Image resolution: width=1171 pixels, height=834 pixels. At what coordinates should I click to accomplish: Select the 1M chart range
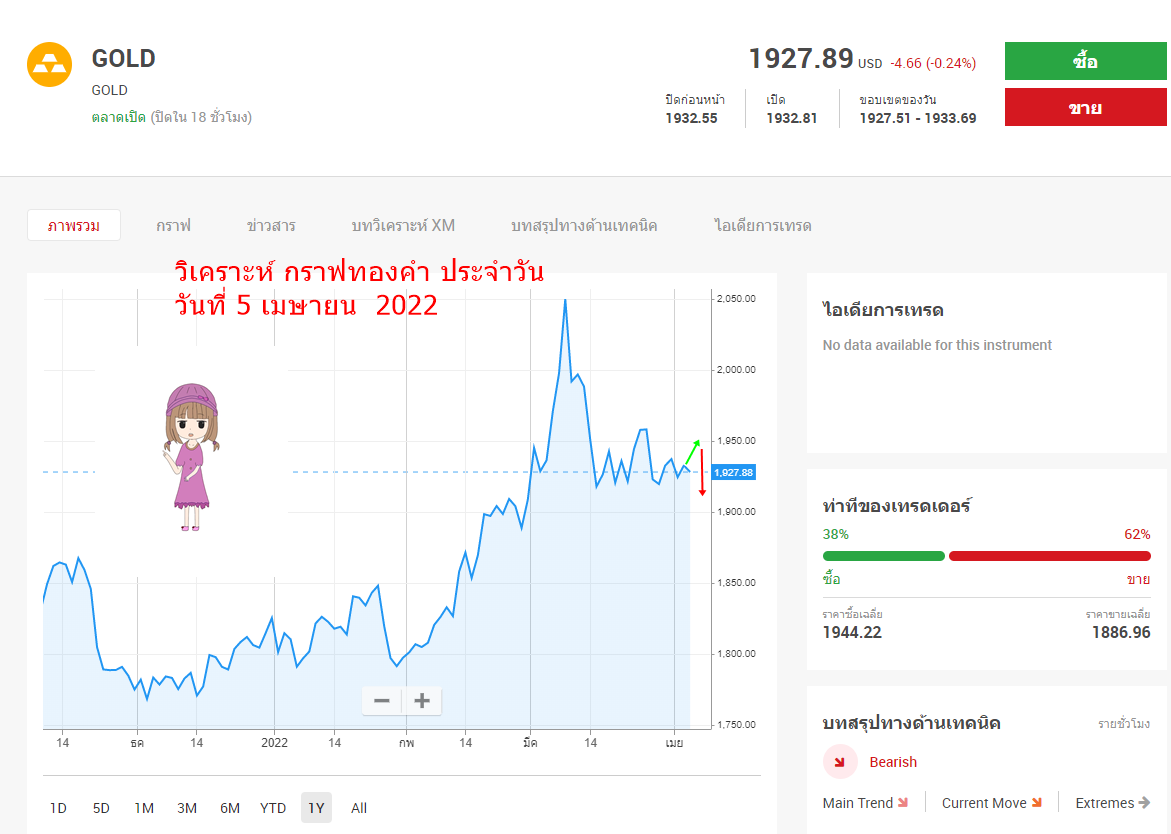pos(144,808)
